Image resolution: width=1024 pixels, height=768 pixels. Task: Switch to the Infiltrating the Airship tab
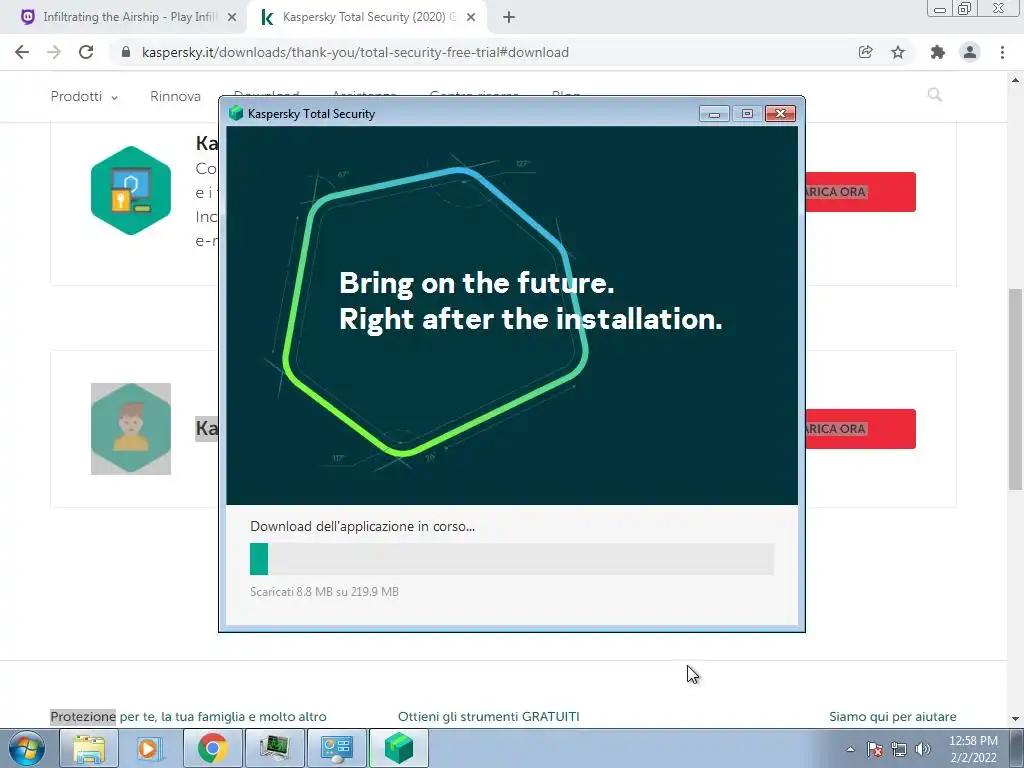click(129, 17)
